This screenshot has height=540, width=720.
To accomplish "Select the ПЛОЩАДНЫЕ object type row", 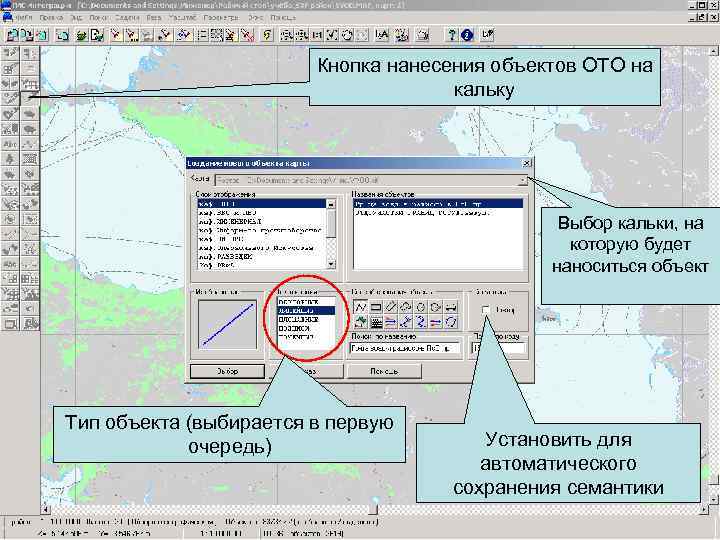I will coord(306,319).
